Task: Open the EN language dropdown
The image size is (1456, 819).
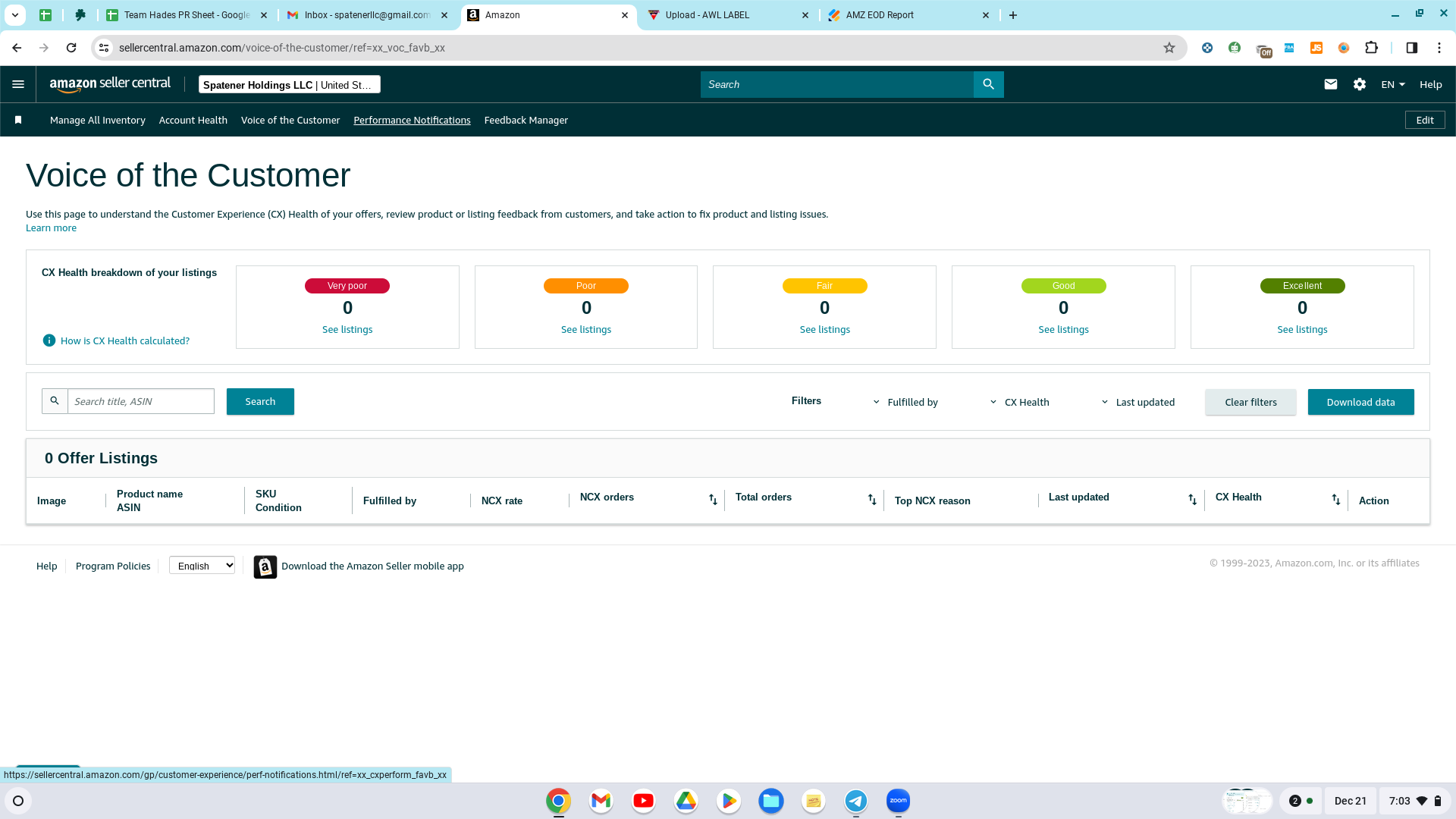Action: (x=1393, y=84)
